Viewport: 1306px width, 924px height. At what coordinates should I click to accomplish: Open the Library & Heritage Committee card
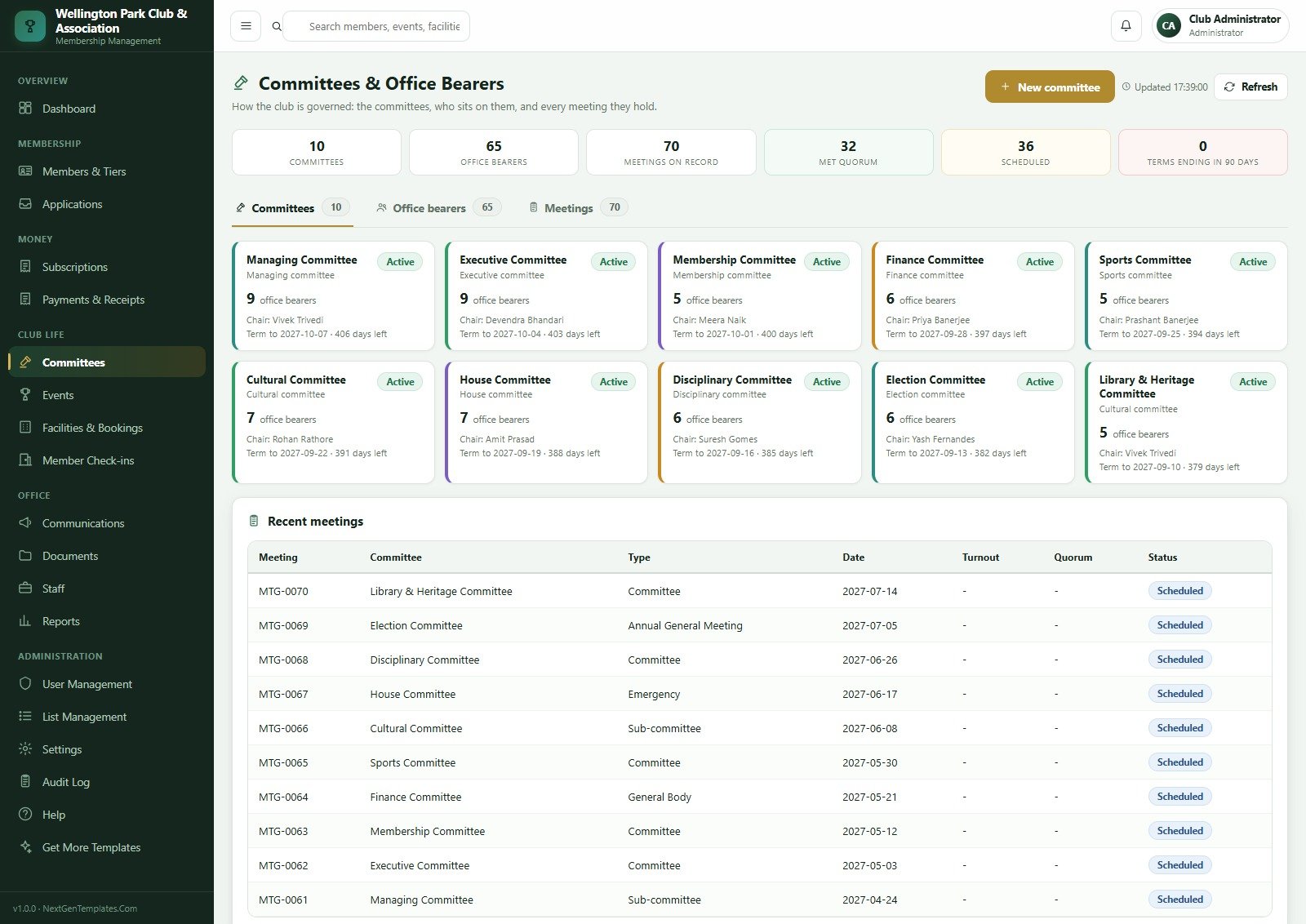1186,422
